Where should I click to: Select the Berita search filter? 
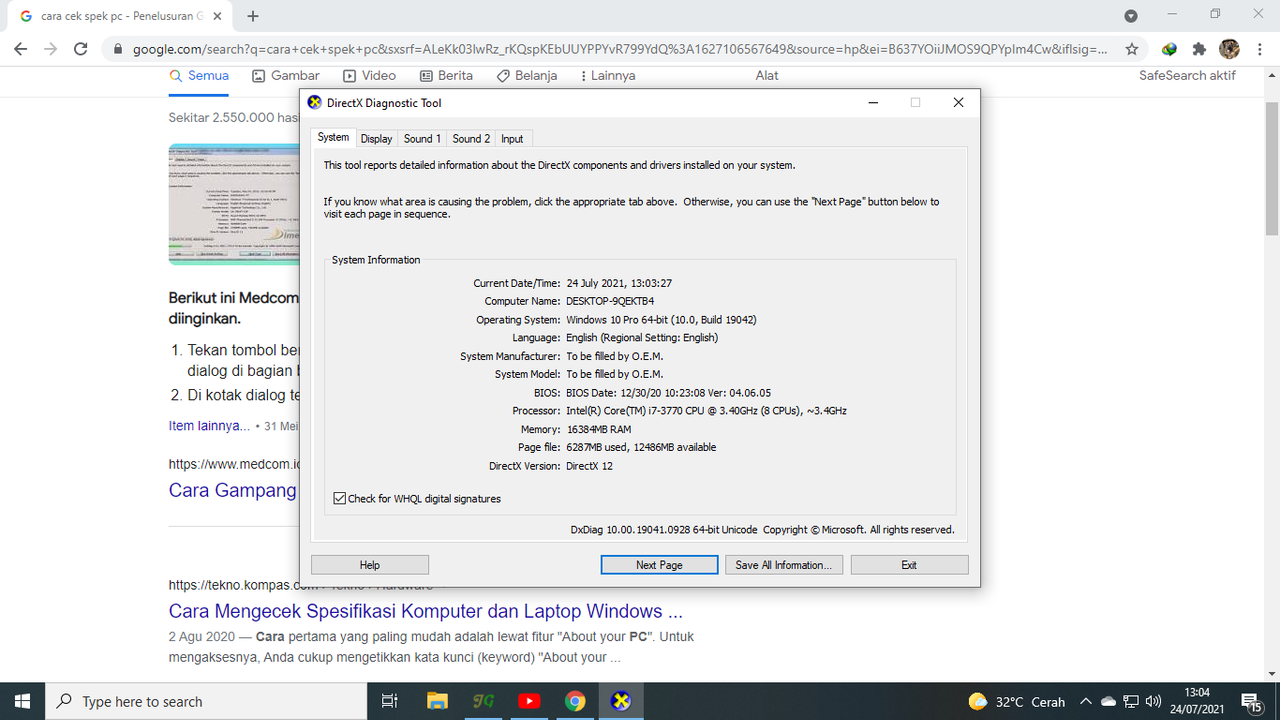coord(446,76)
